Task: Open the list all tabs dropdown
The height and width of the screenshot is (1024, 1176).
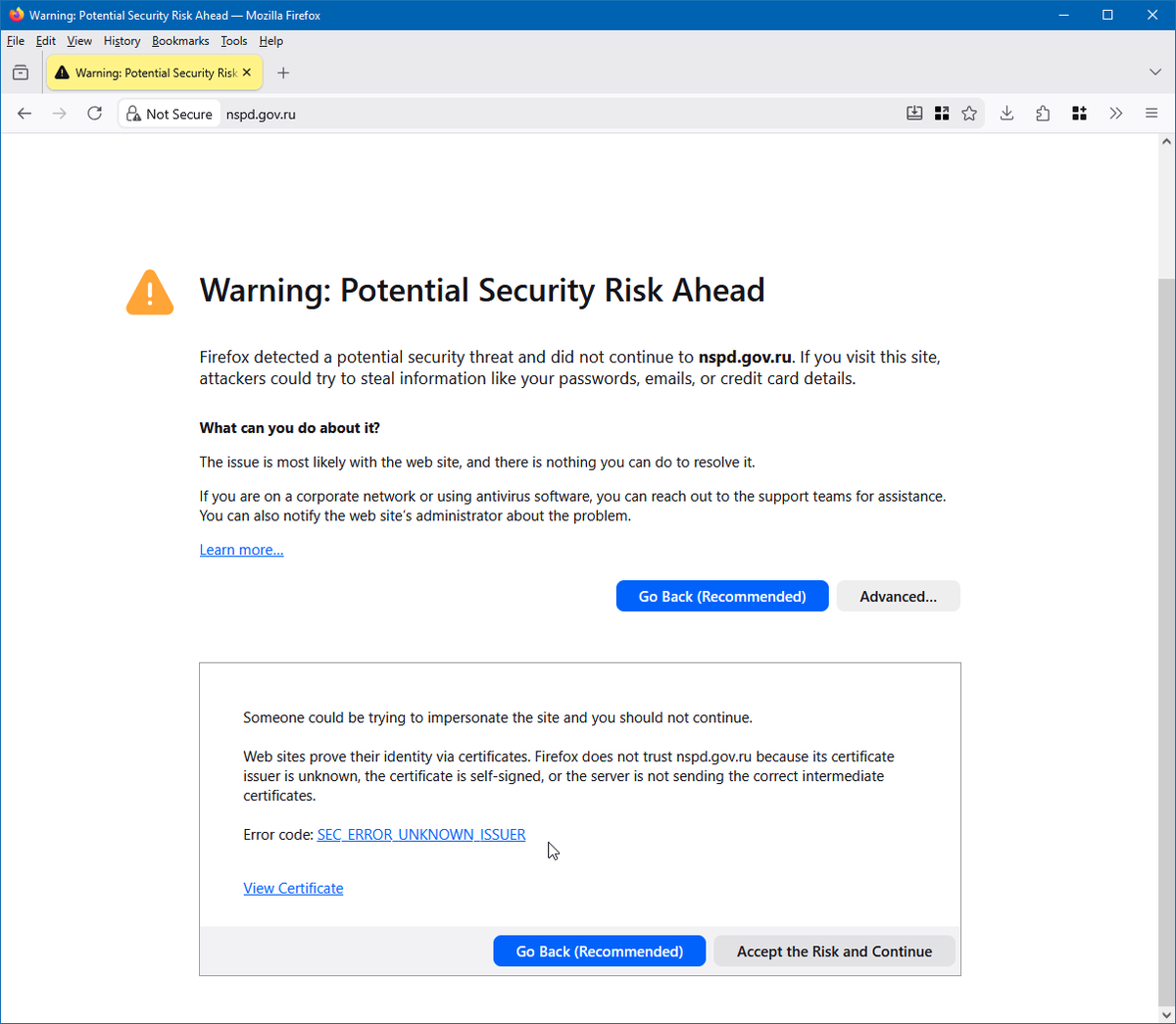Action: [1154, 72]
